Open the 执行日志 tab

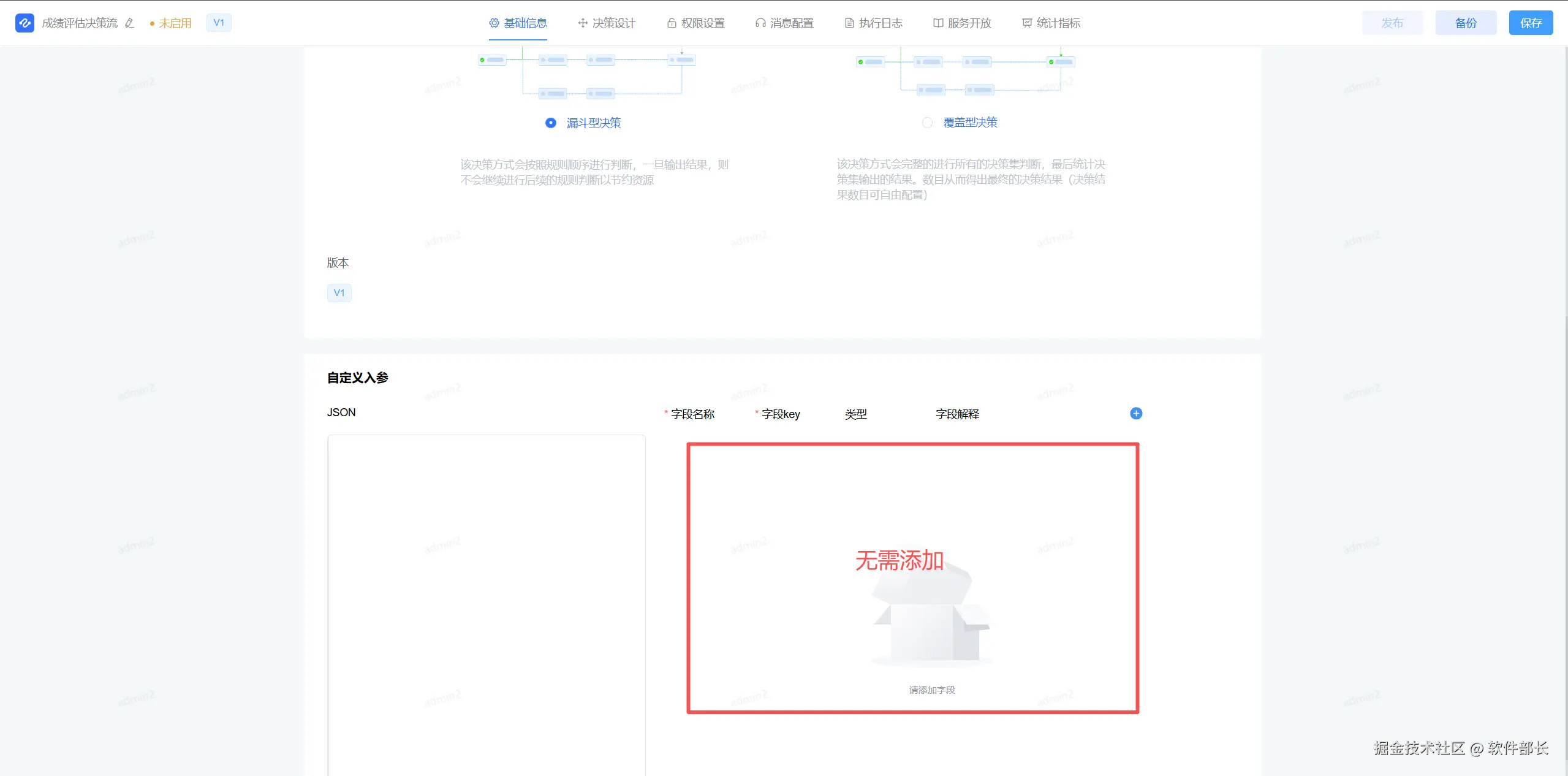[x=874, y=23]
